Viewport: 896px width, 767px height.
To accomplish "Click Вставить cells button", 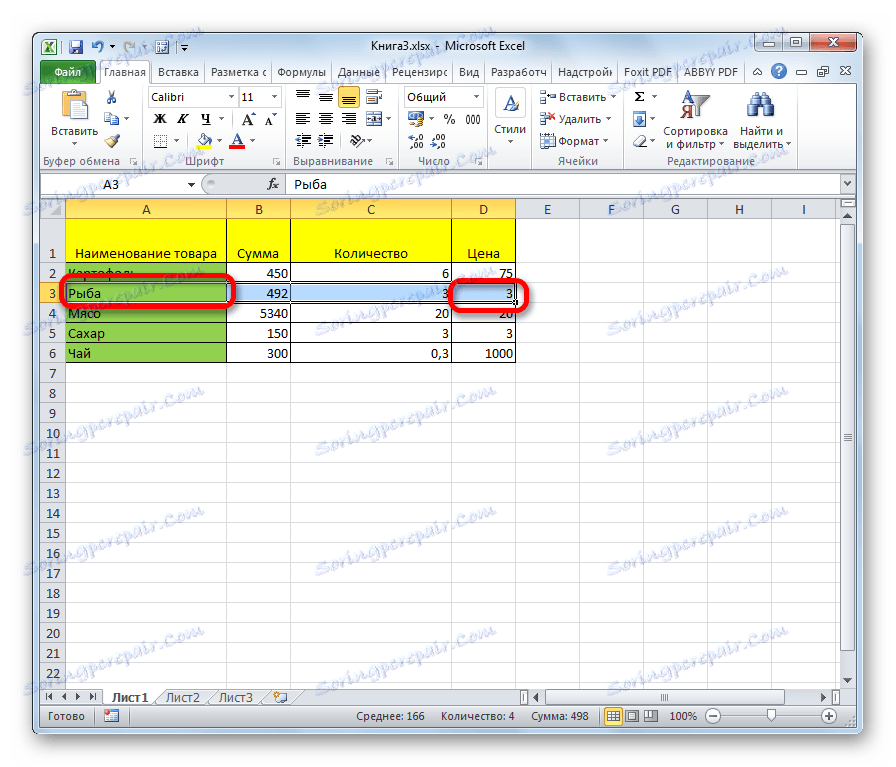I will (578, 97).
